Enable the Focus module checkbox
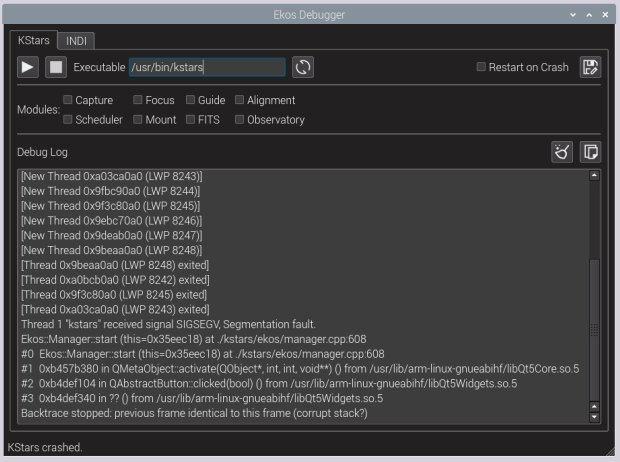620x462 pixels. pos(137,100)
